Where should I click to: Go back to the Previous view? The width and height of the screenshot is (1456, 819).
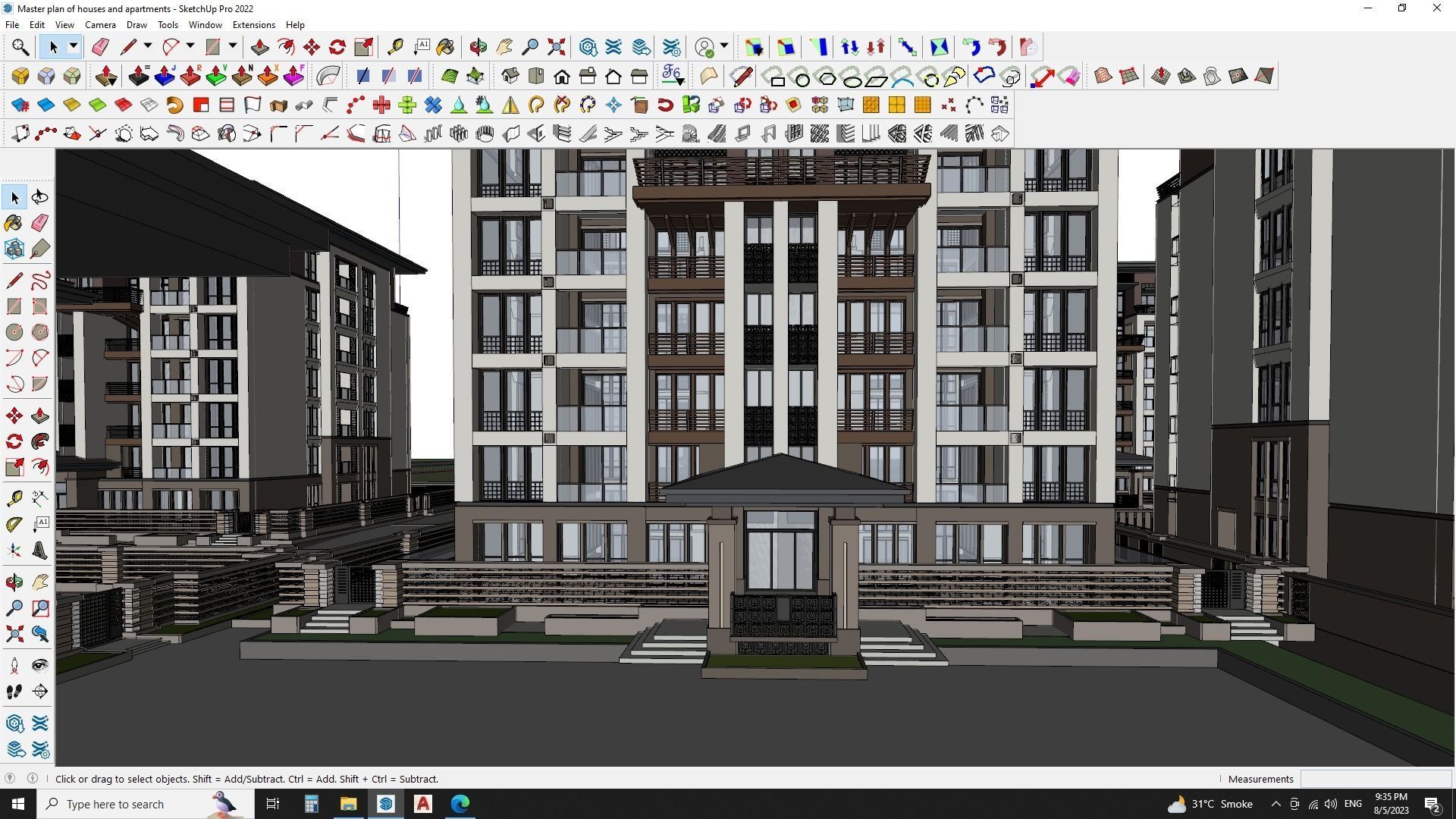click(x=40, y=634)
